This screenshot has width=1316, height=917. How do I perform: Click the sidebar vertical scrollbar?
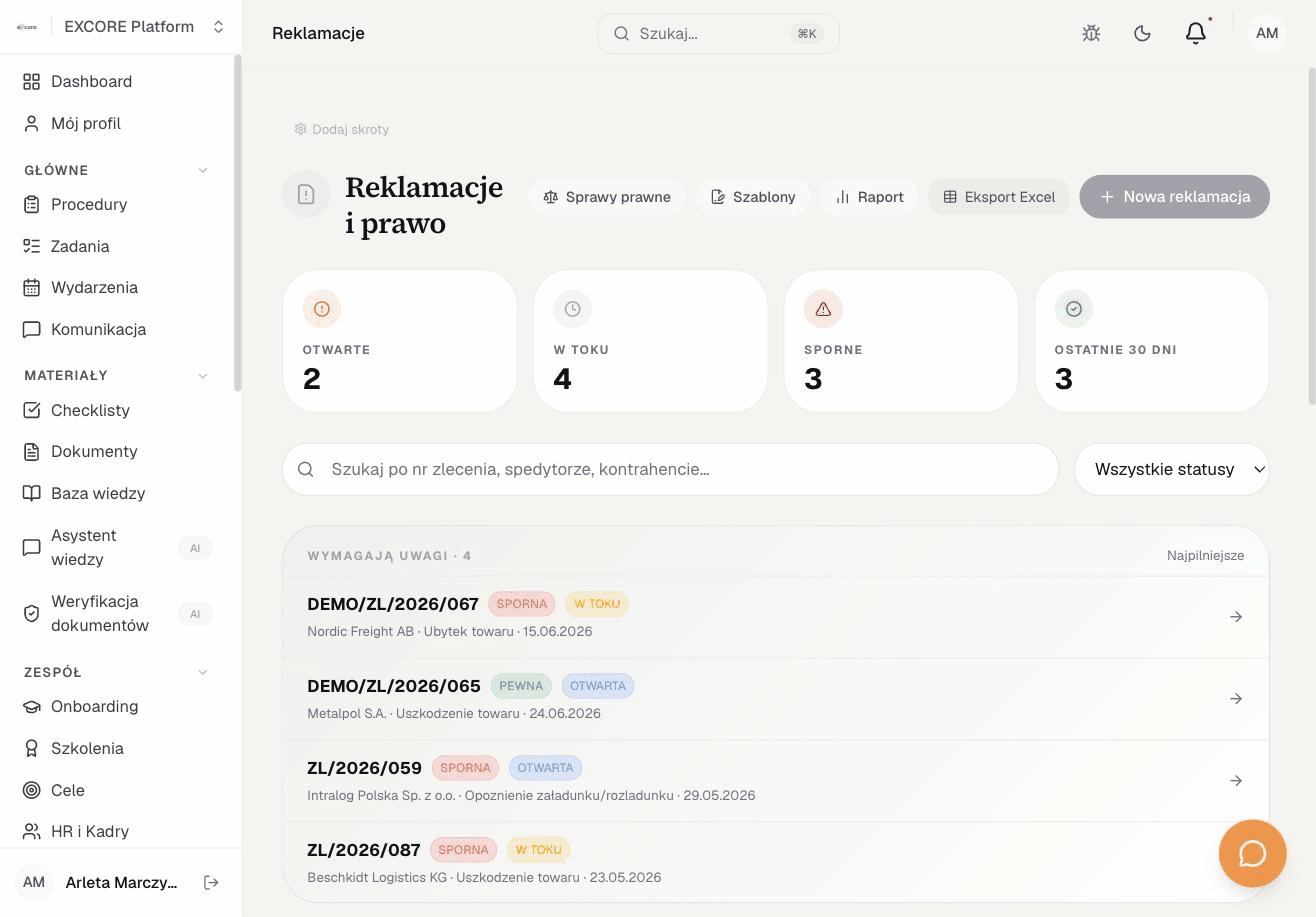[x=237, y=223]
